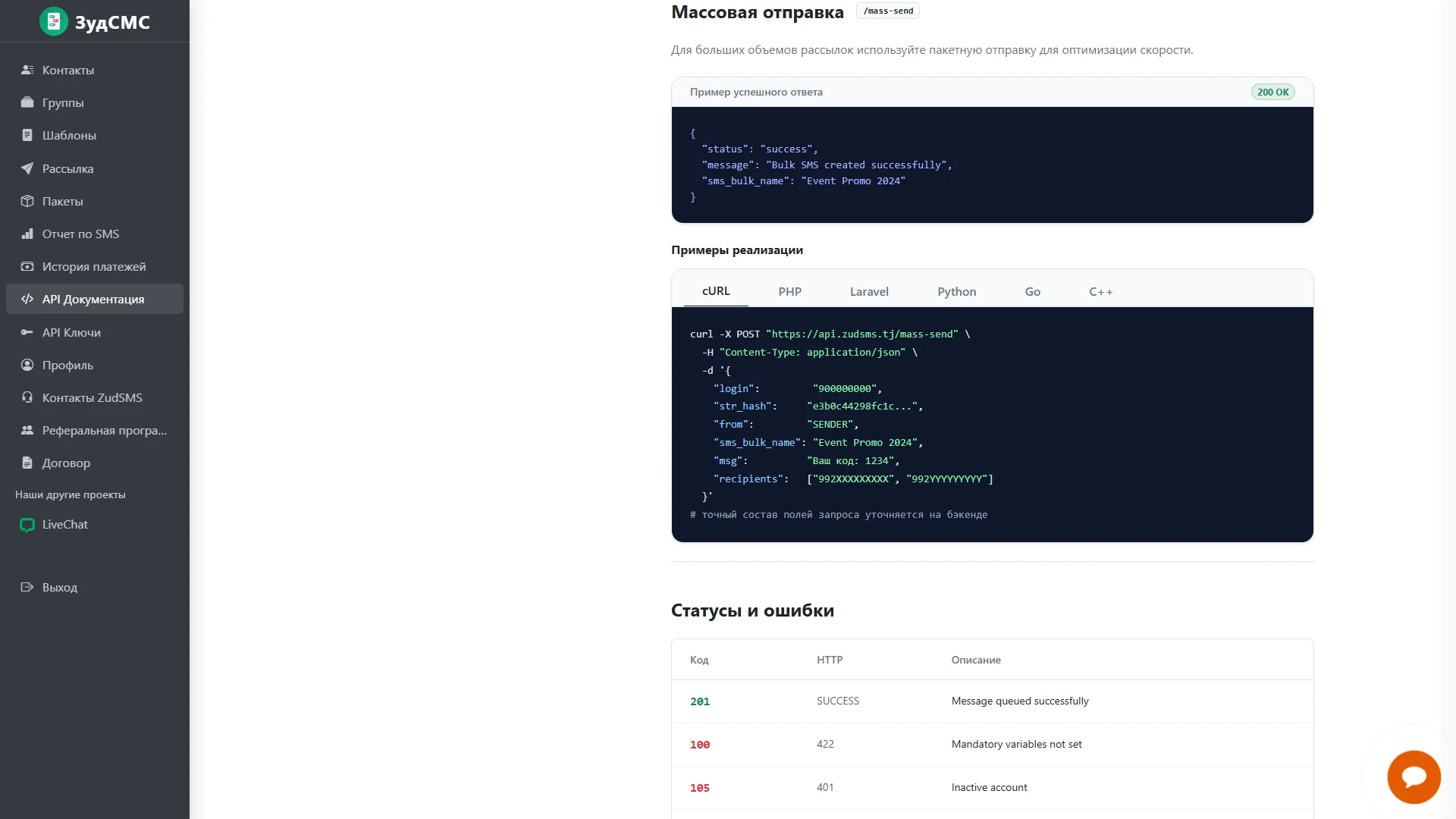Image resolution: width=1456 pixels, height=819 pixels.
Task: Click the Выход logout icon
Action: (27, 587)
